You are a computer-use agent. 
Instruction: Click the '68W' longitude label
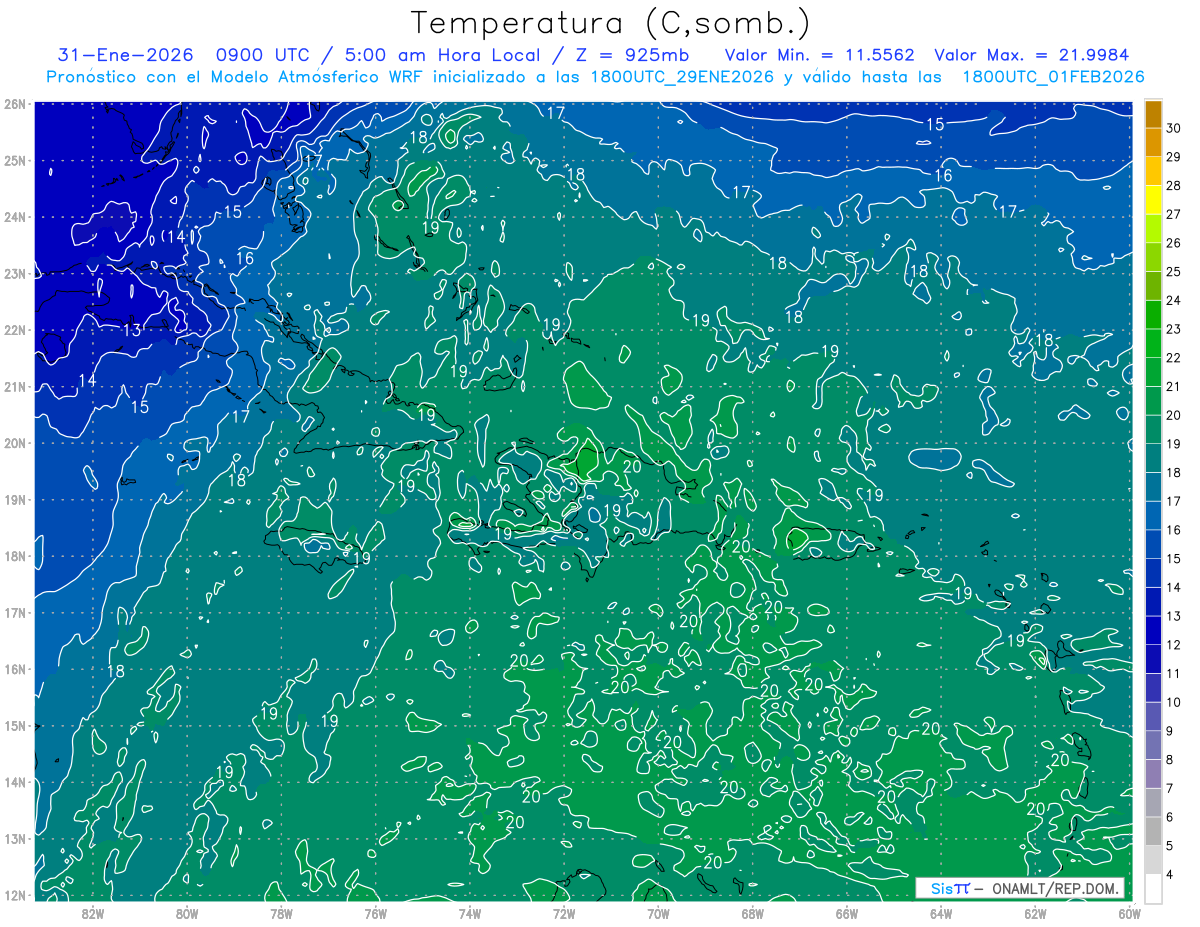752,913
